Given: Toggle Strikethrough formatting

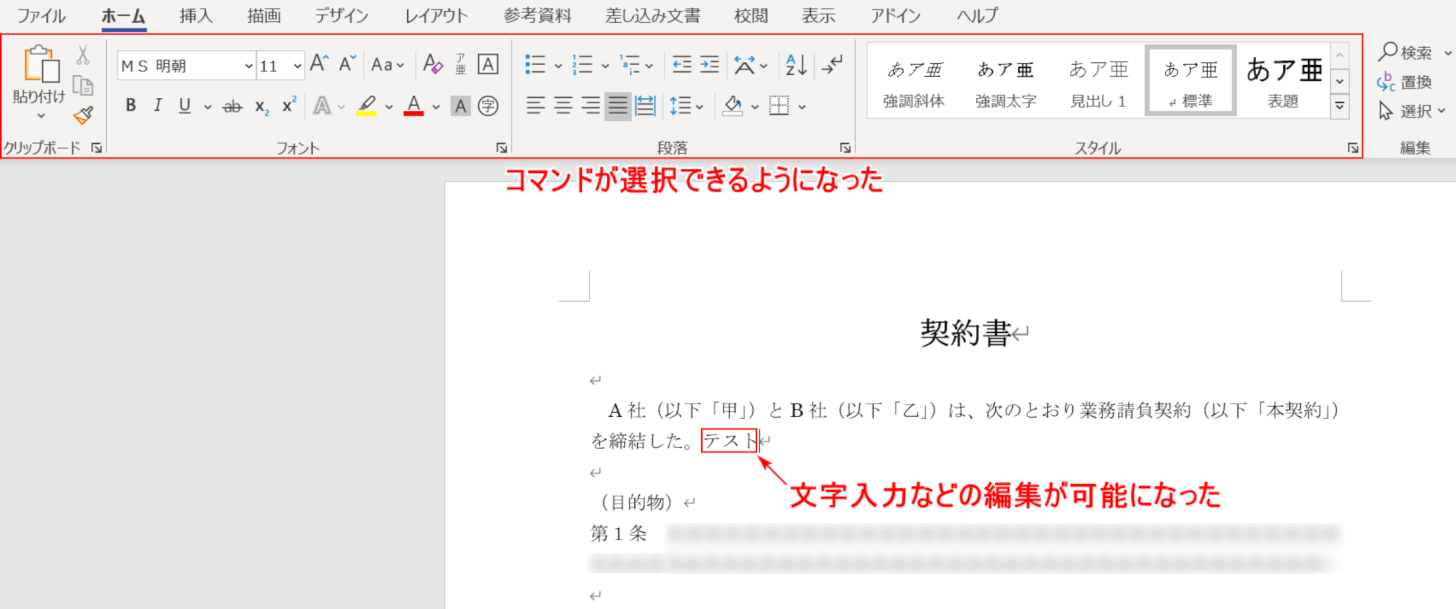Looking at the screenshot, I should [232, 106].
